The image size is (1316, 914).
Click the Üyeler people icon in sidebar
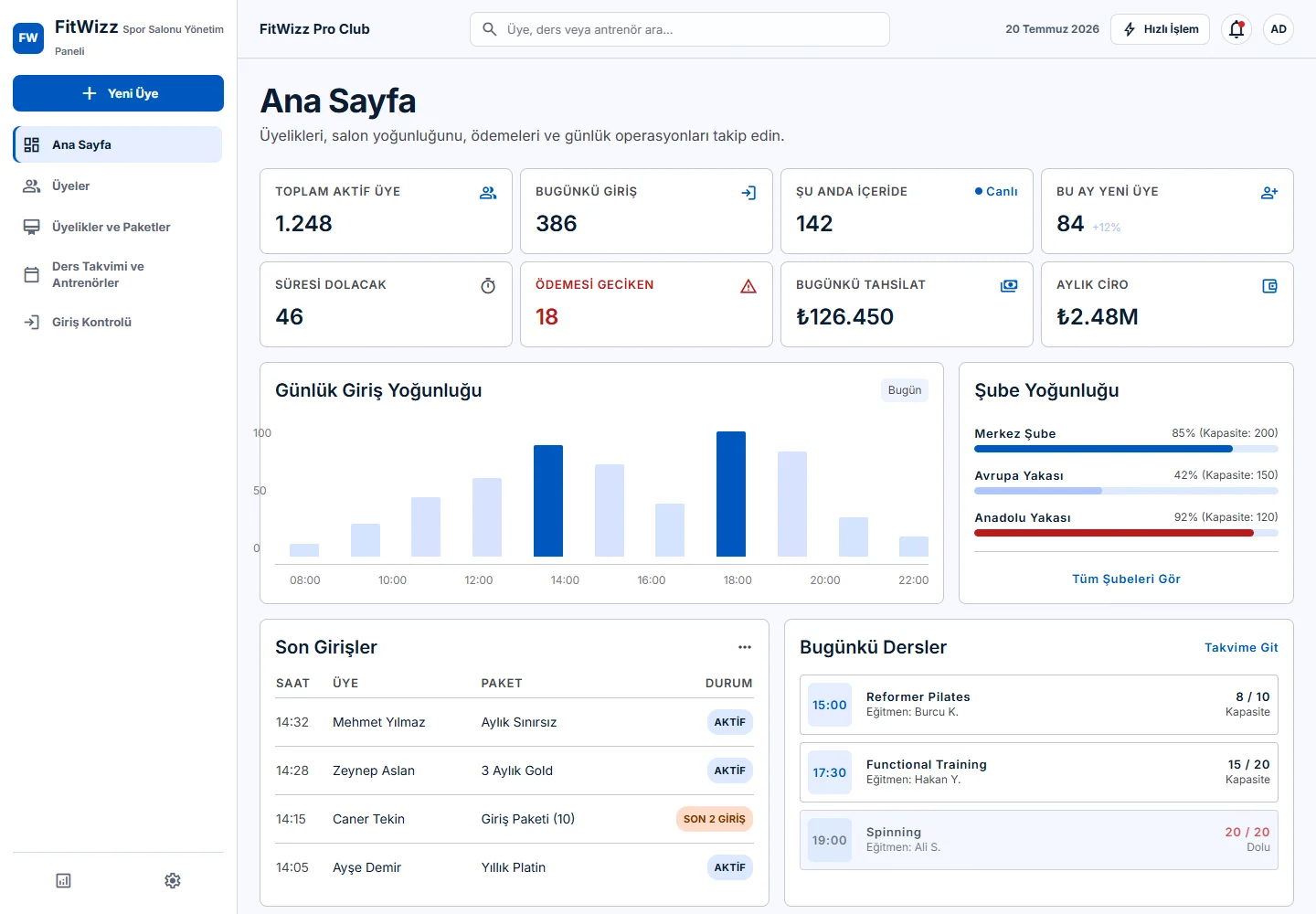pos(32,186)
